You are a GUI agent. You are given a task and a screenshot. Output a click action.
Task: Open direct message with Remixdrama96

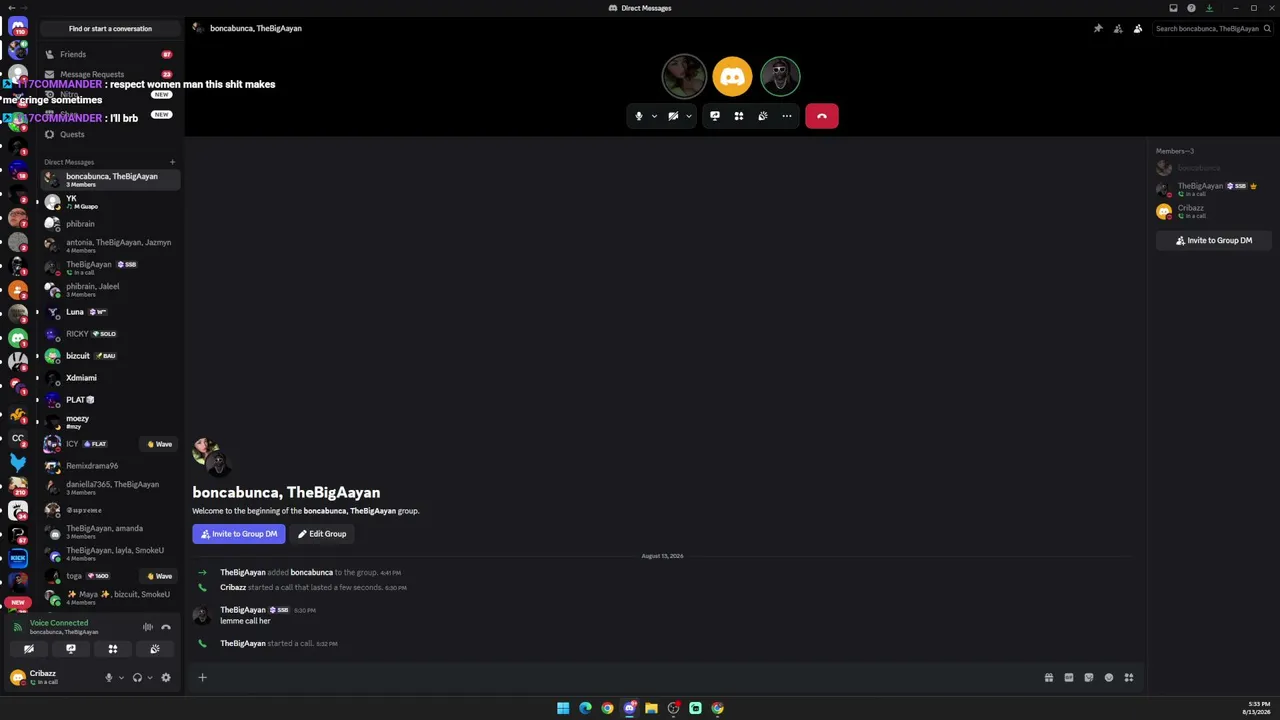pos(110,466)
